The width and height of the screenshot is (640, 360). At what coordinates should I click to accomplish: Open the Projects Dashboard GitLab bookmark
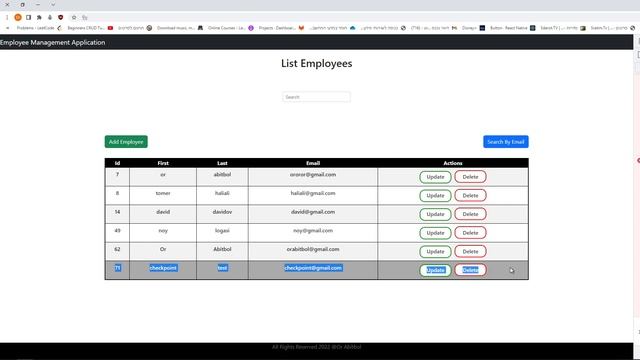[x=281, y=28]
